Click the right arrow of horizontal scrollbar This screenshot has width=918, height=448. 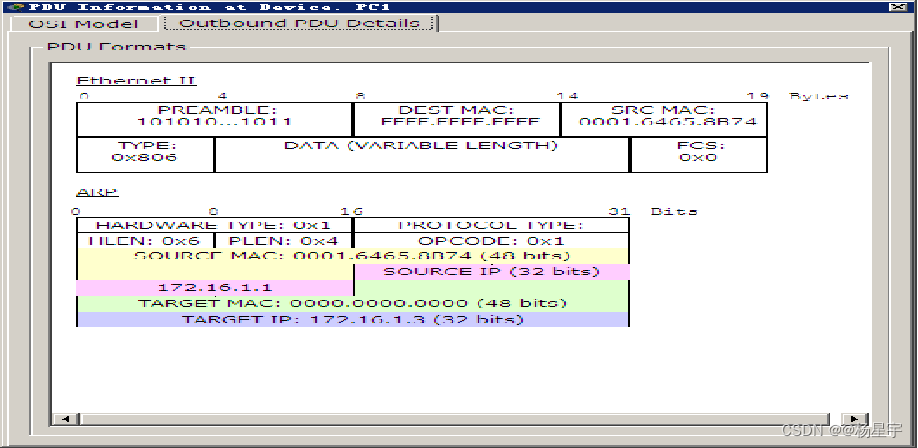coord(855,418)
